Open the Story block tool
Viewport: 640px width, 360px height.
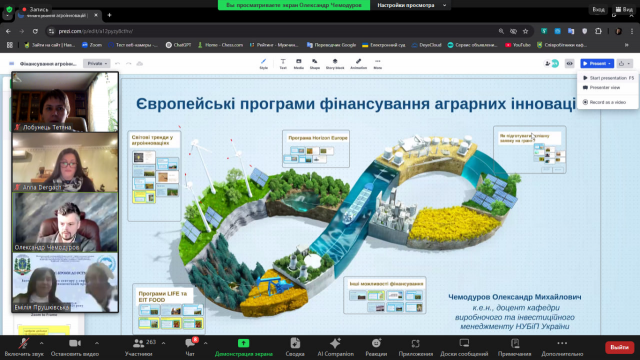pos(335,64)
